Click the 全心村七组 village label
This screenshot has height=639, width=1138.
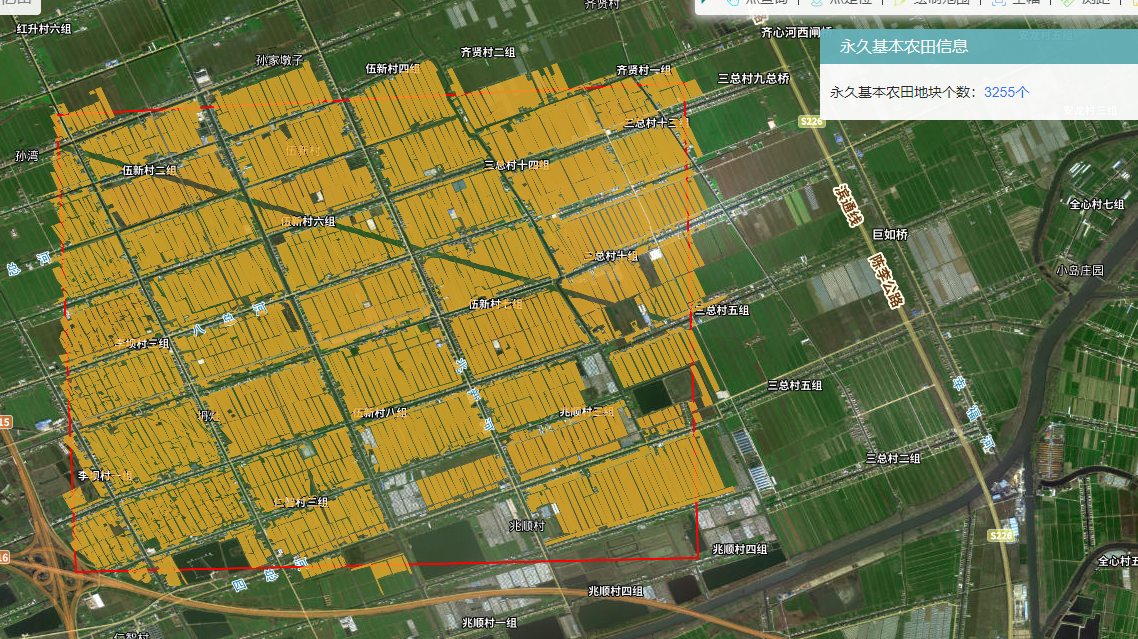pyautogui.click(x=1097, y=205)
